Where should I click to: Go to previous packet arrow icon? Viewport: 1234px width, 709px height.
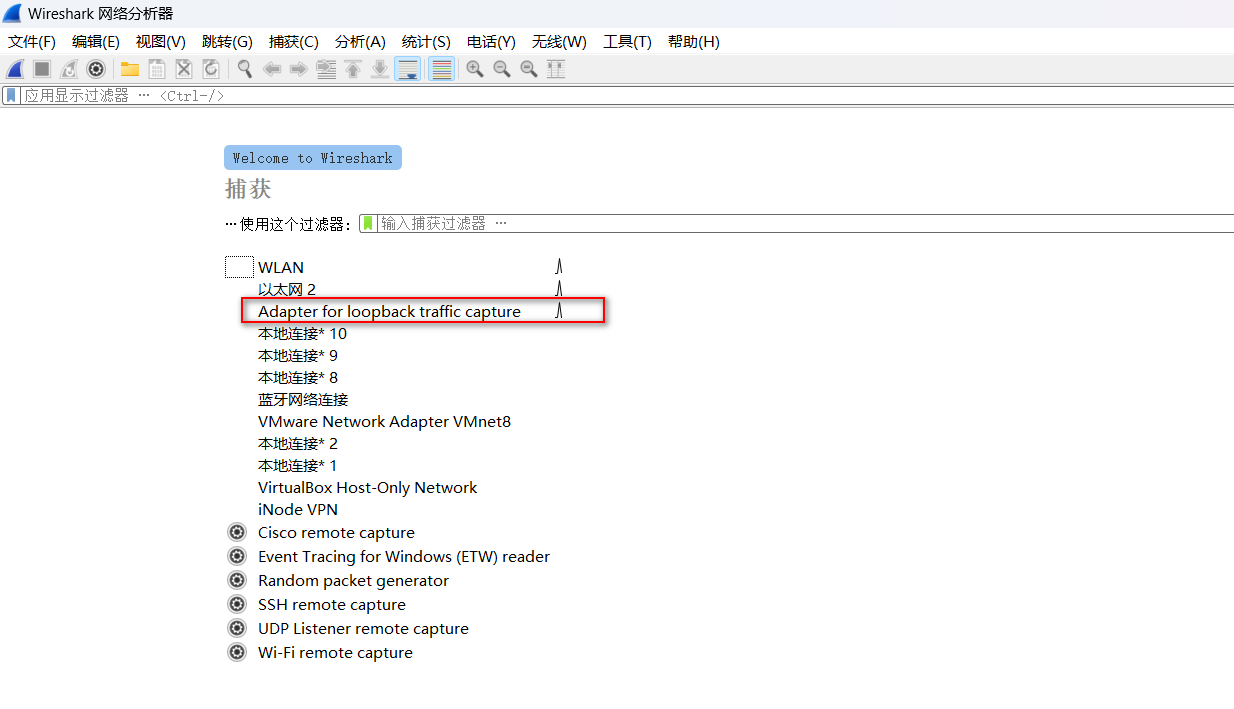tap(271, 69)
